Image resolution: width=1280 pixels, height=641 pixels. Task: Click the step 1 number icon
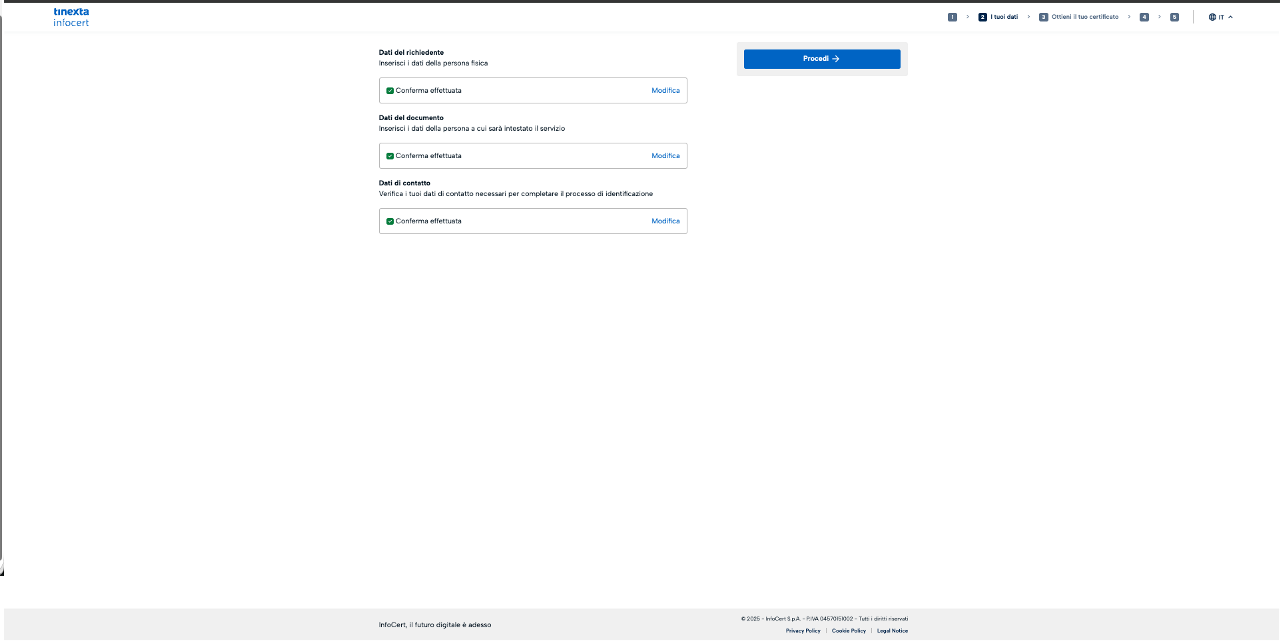click(x=952, y=17)
